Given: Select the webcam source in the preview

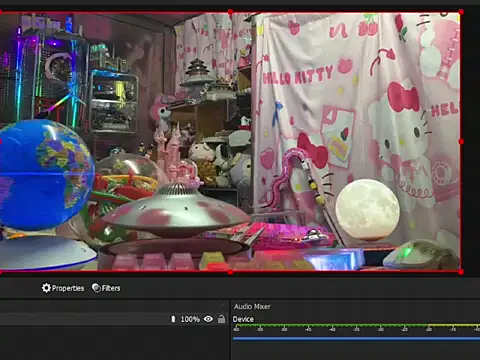Looking at the screenshot, I should (230, 142).
